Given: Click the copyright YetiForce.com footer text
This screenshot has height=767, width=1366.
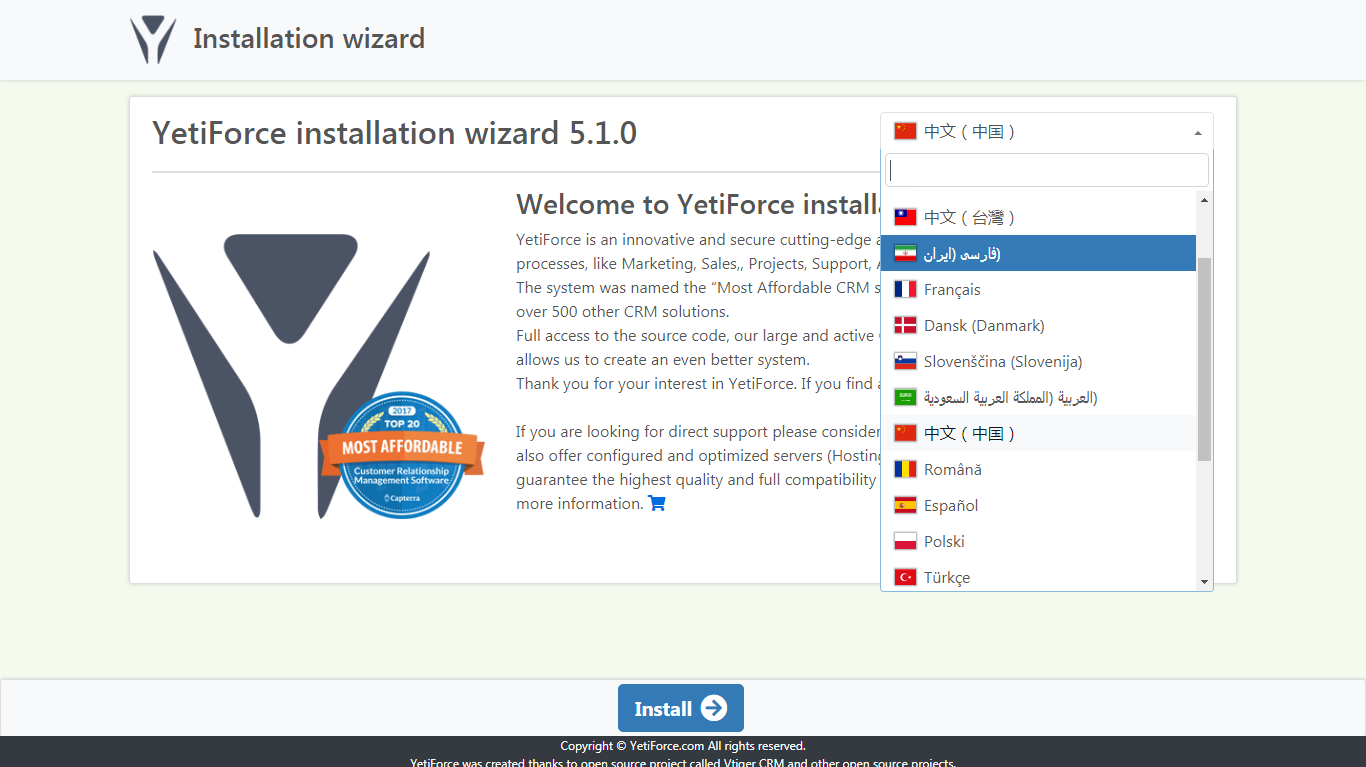Looking at the screenshot, I should tap(682, 746).
